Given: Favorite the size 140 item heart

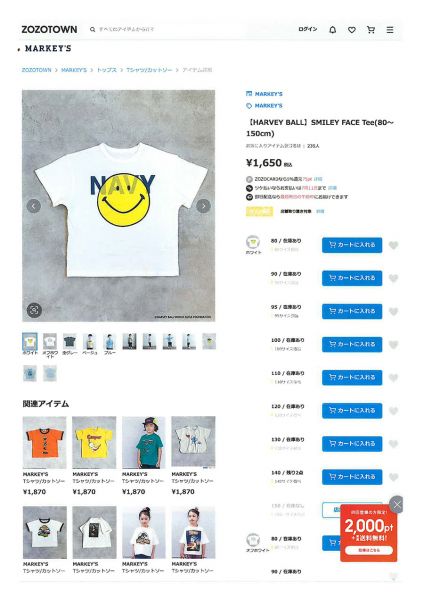Looking at the screenshot, I should tap(393, 477).
